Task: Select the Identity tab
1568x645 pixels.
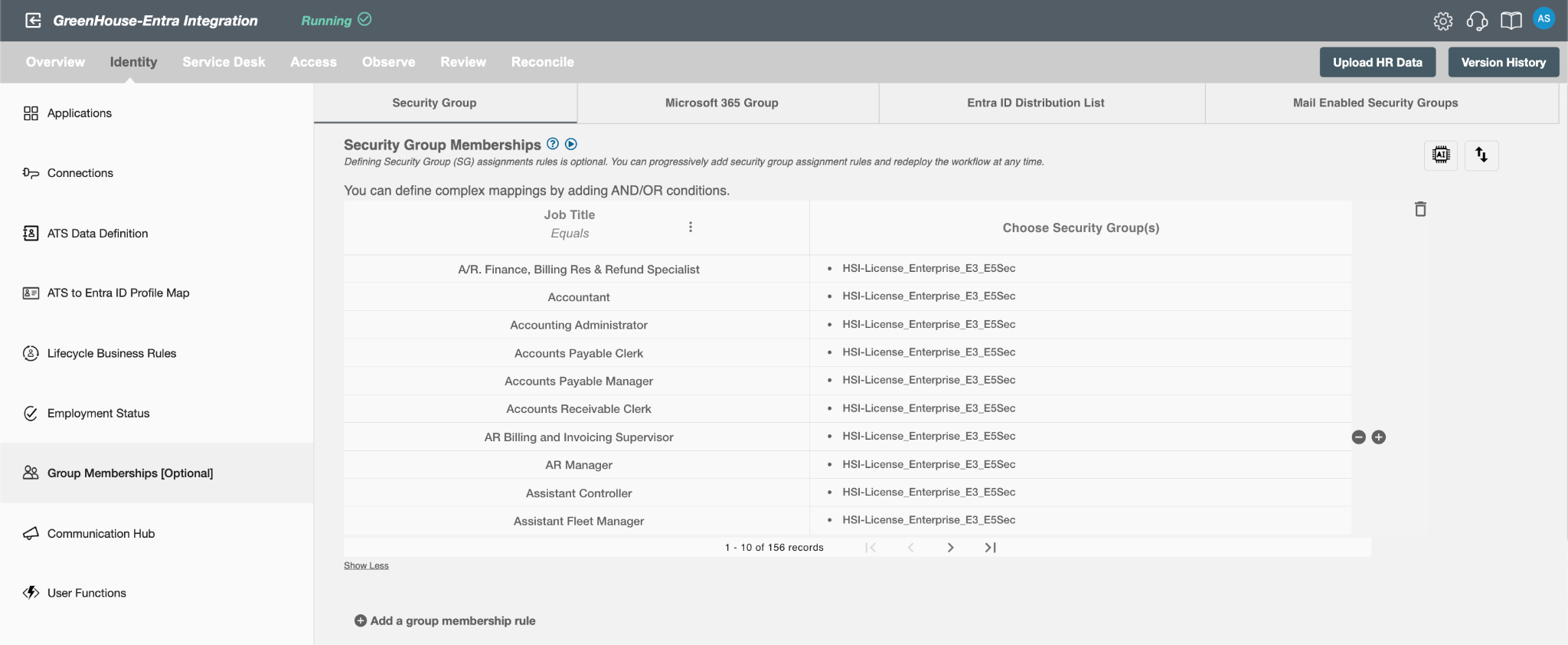Action: [x=133, y=62]
